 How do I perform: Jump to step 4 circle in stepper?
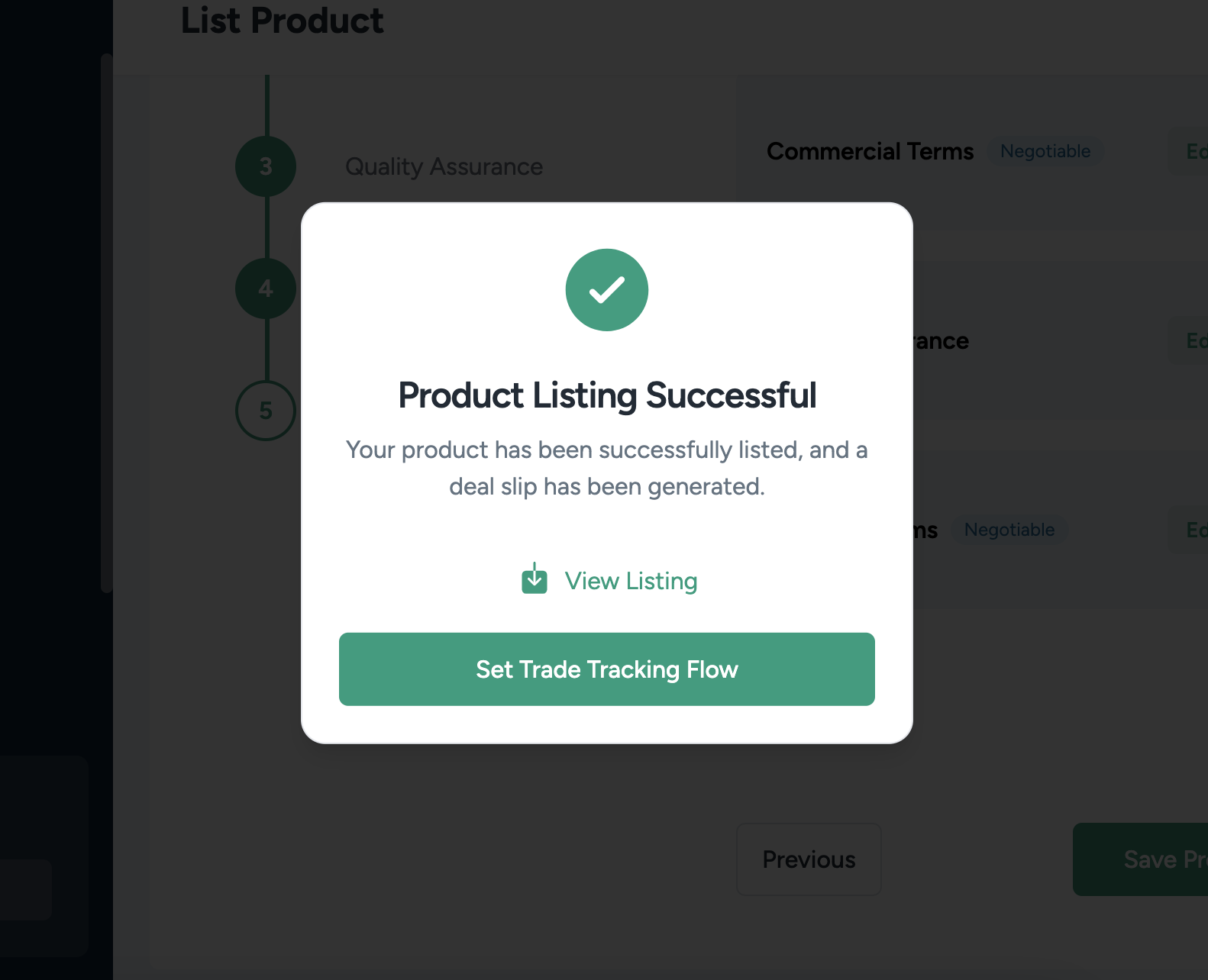pyautogui.click(x=266, y=289)
